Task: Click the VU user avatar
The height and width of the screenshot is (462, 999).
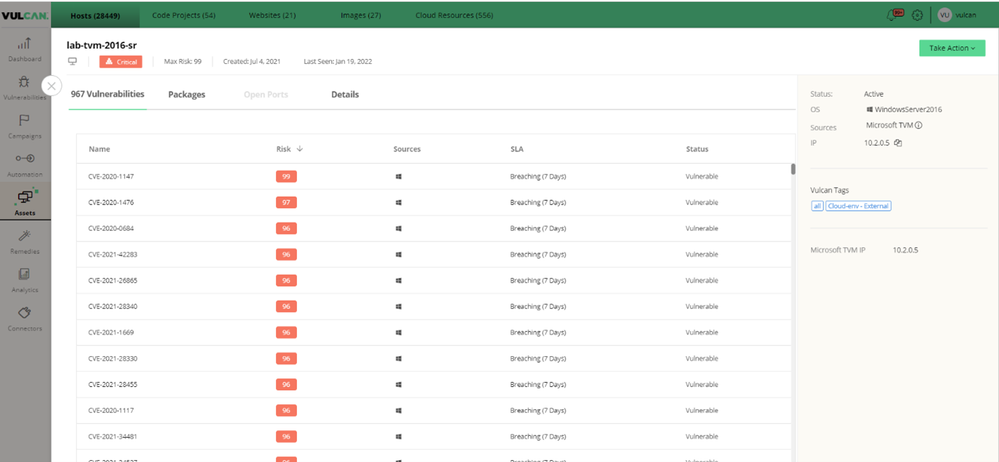Action: coord(945,15)
